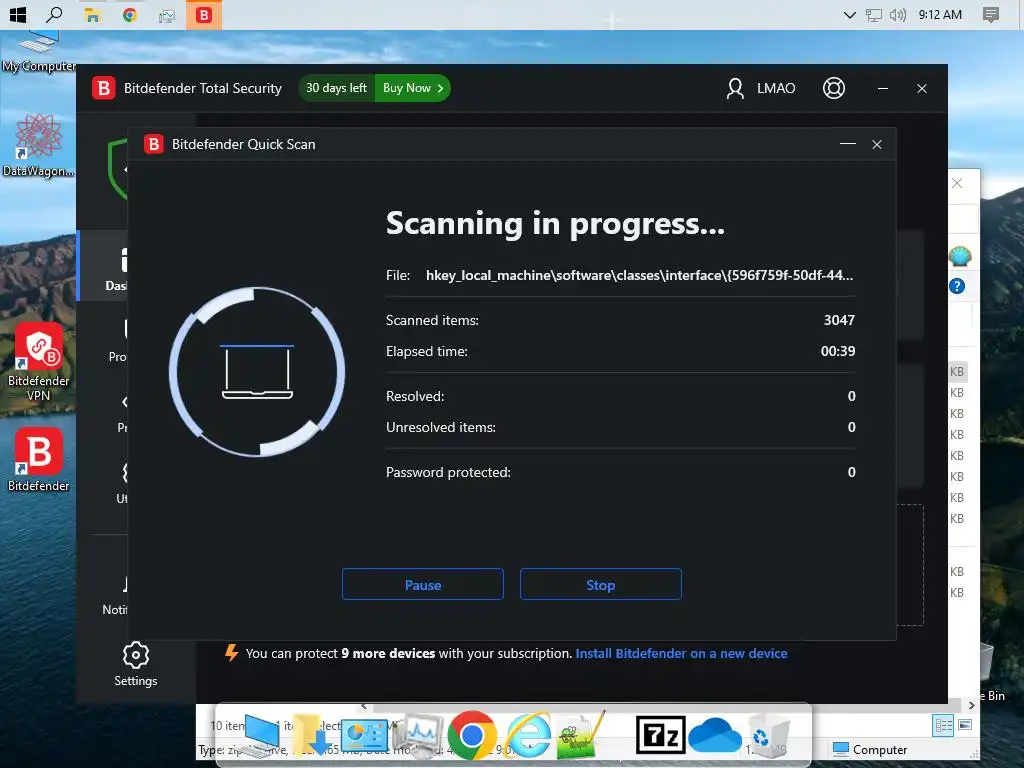
Task: Close the background Explorer panel
Action: click(957, 184)
